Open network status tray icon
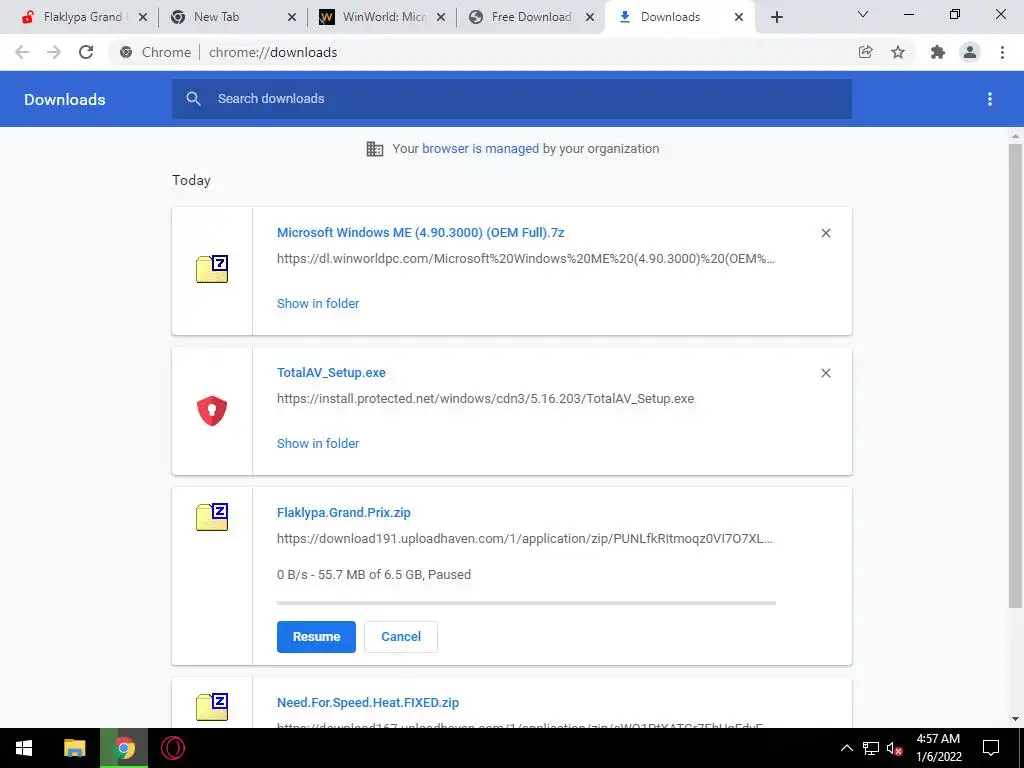 point(871,748)
